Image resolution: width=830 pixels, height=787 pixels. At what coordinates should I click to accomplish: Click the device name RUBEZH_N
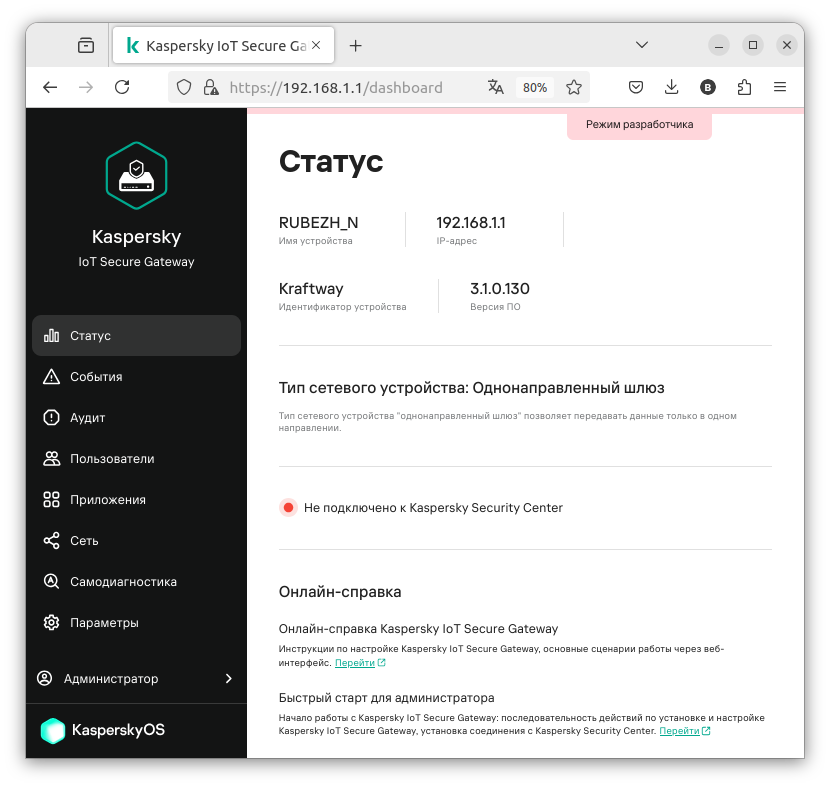pyautogui.click(x=319, y=223)
